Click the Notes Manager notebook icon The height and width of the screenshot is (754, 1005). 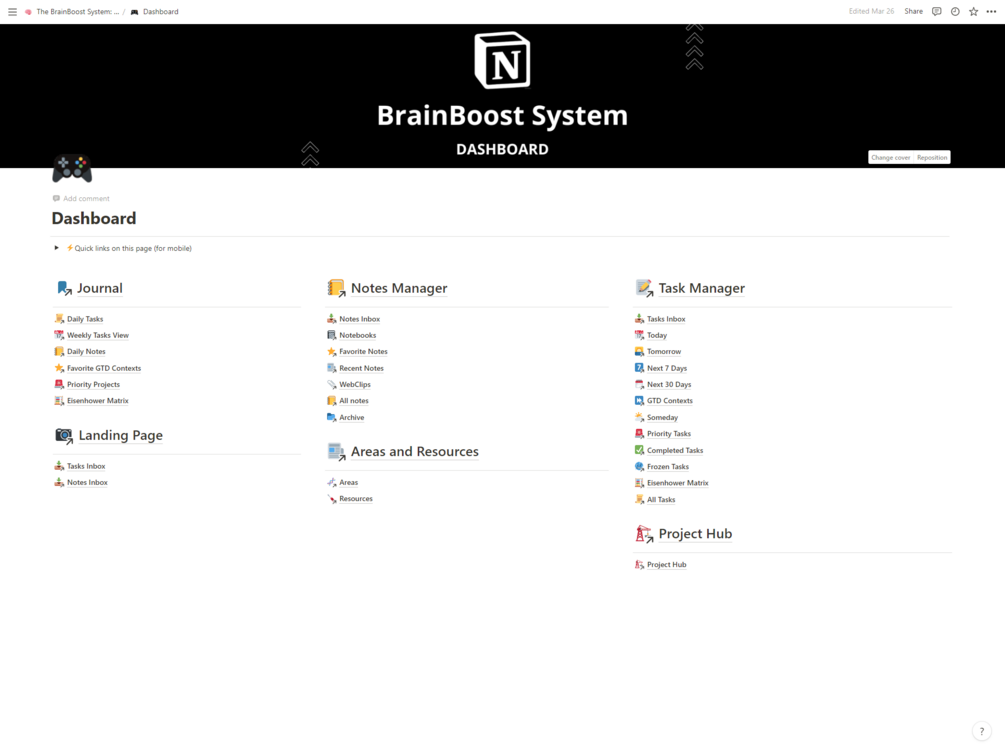point(336,289)
